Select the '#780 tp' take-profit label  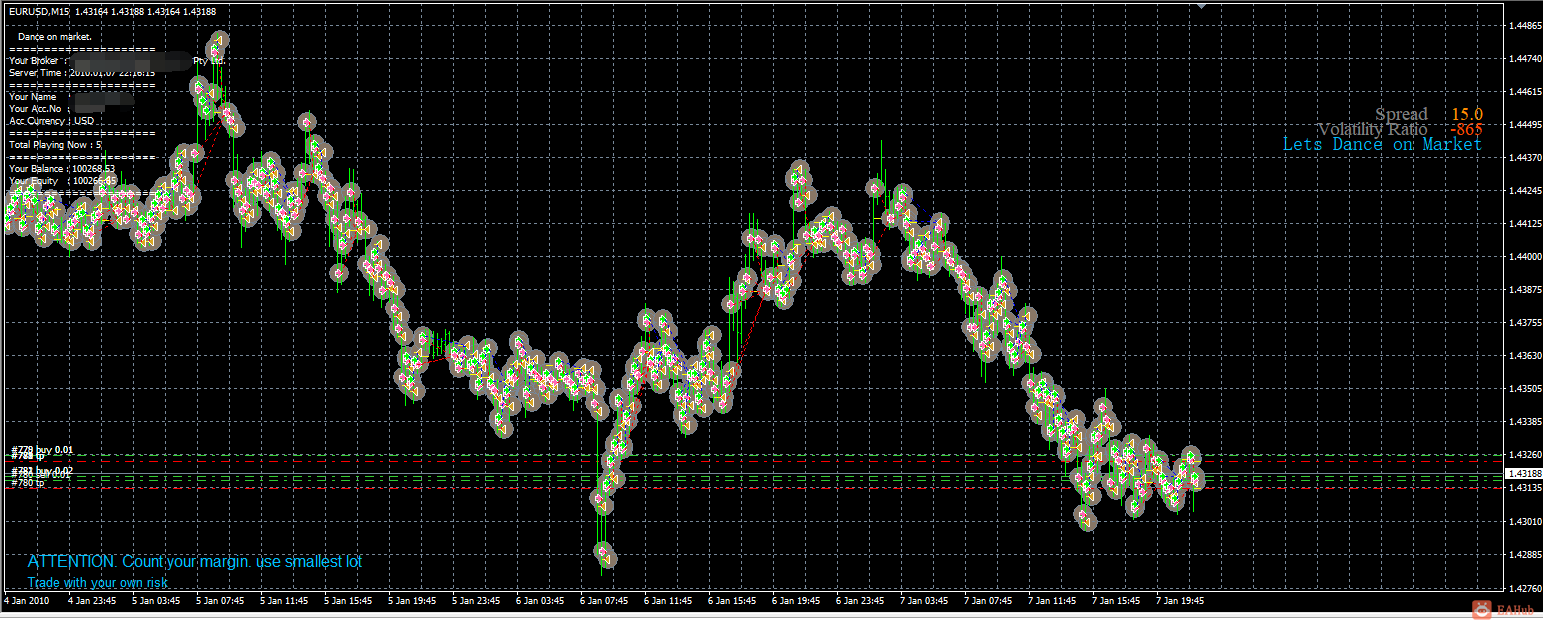(x=28, y=483)
